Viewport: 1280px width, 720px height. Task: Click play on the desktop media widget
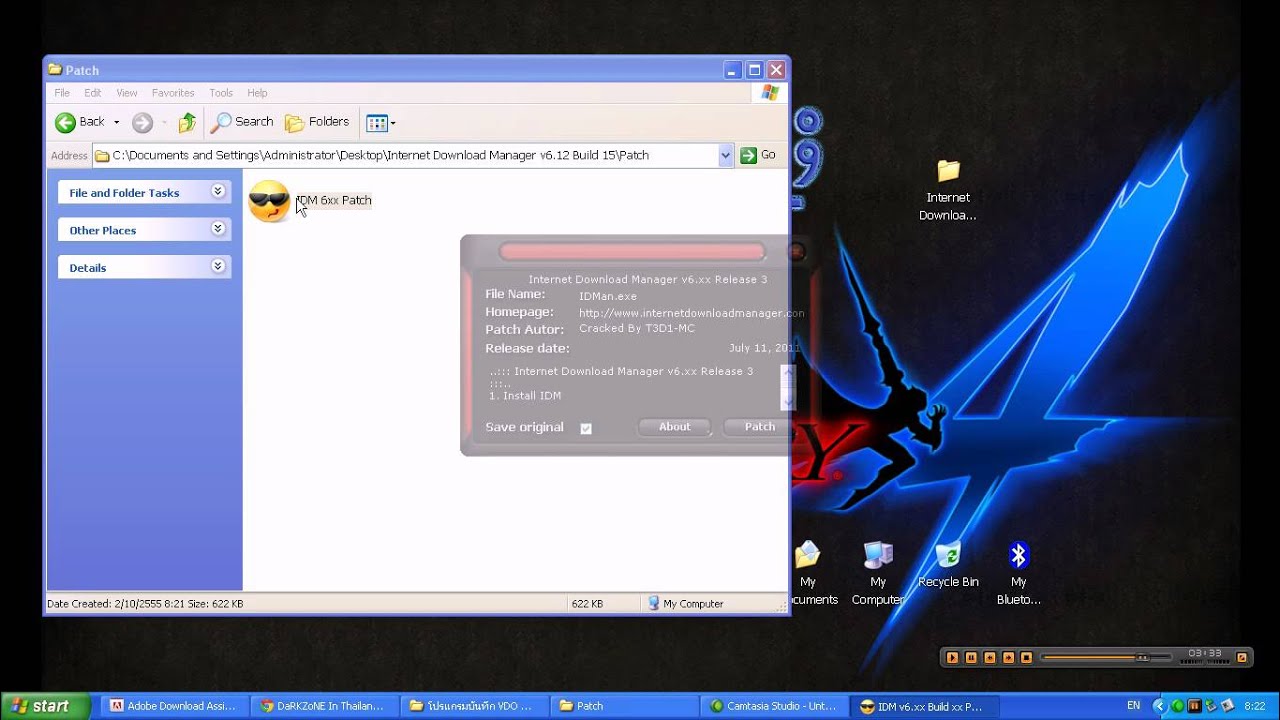pos(952,657)
